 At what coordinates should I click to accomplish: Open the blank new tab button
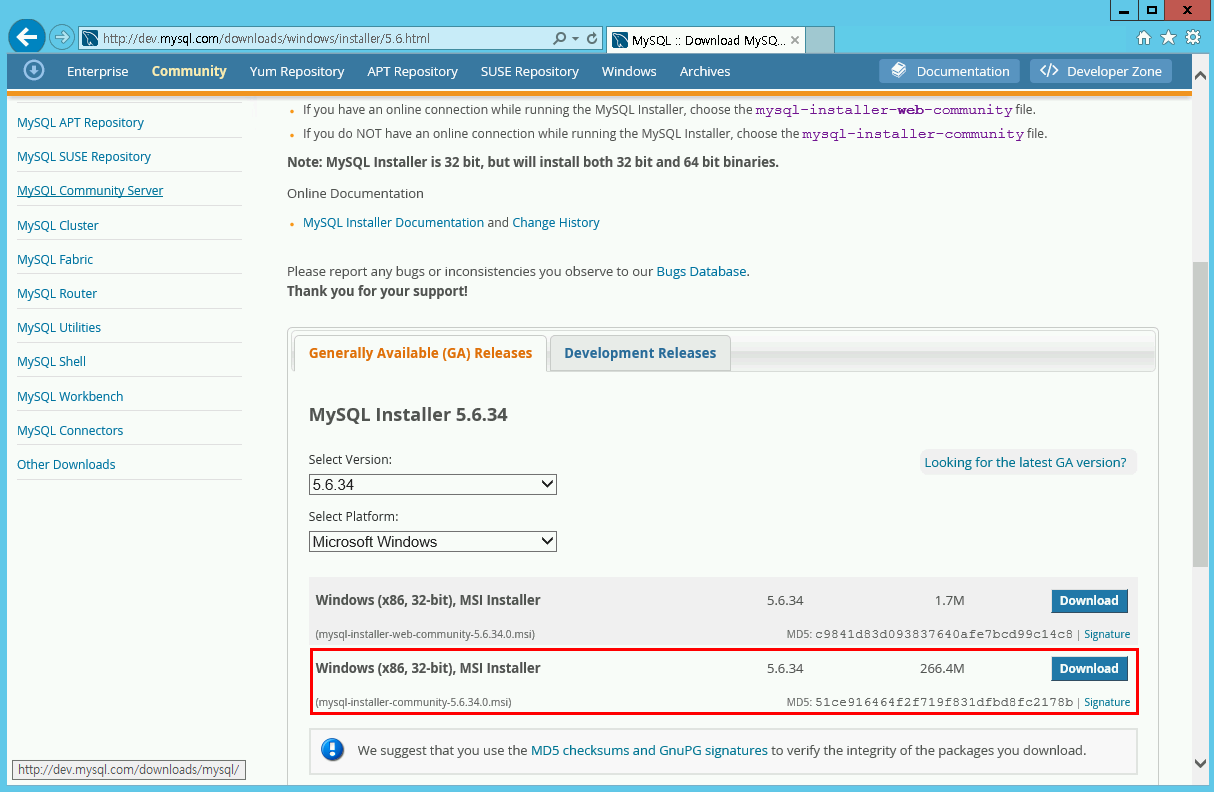[x=820, y=40]
